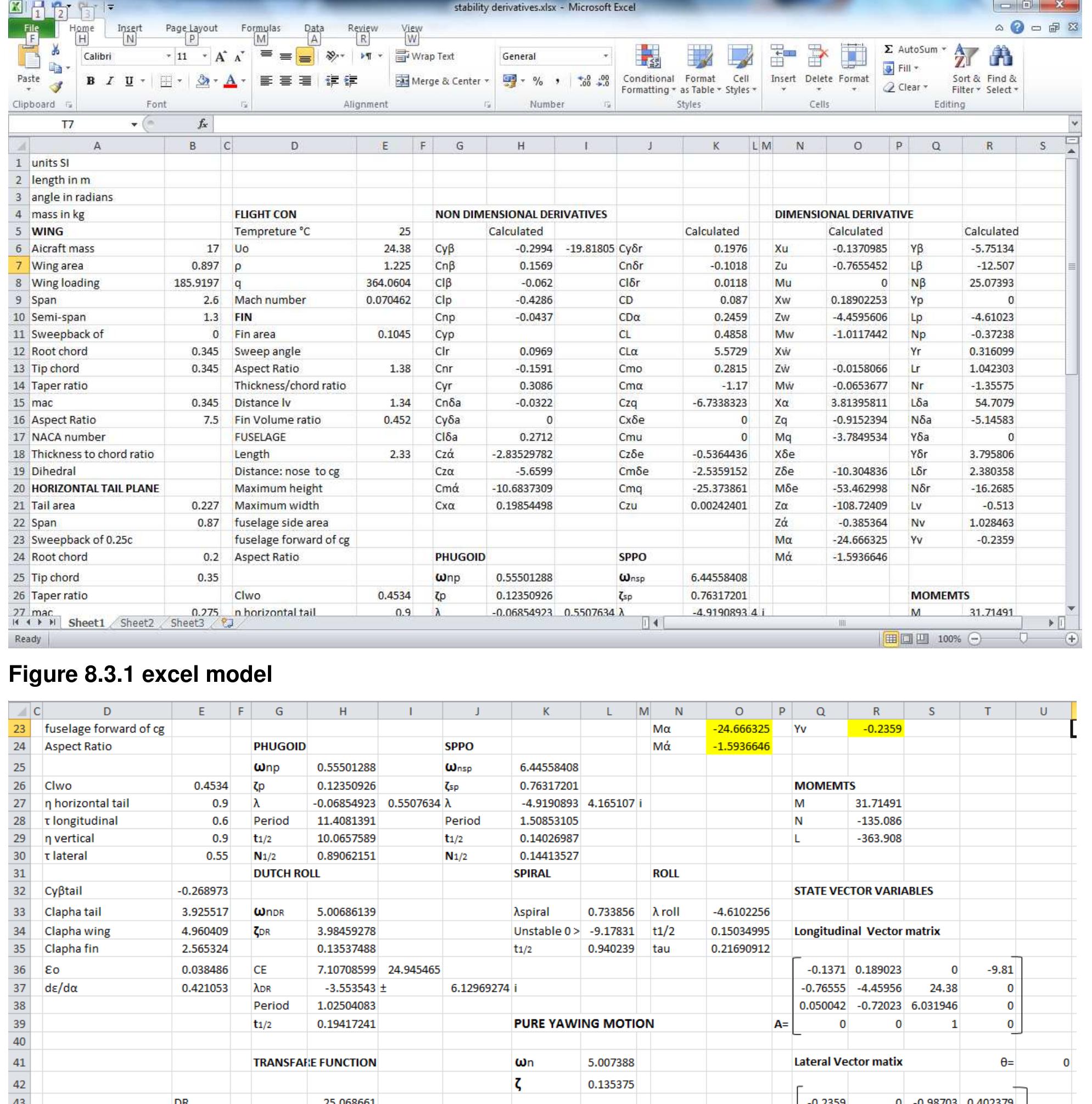
Task: Click the AutoSum button
Action: click(x=915, y=50)
